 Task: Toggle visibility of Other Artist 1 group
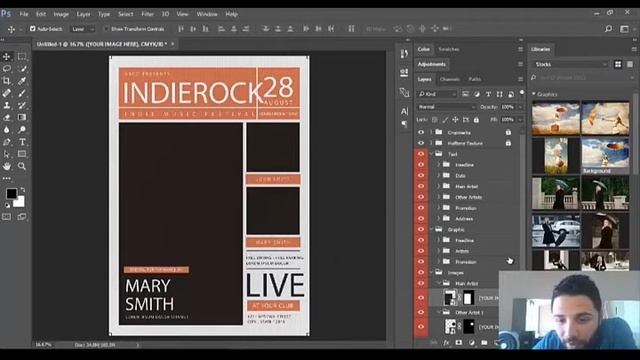pyautogui.click(x=421, y=312)
